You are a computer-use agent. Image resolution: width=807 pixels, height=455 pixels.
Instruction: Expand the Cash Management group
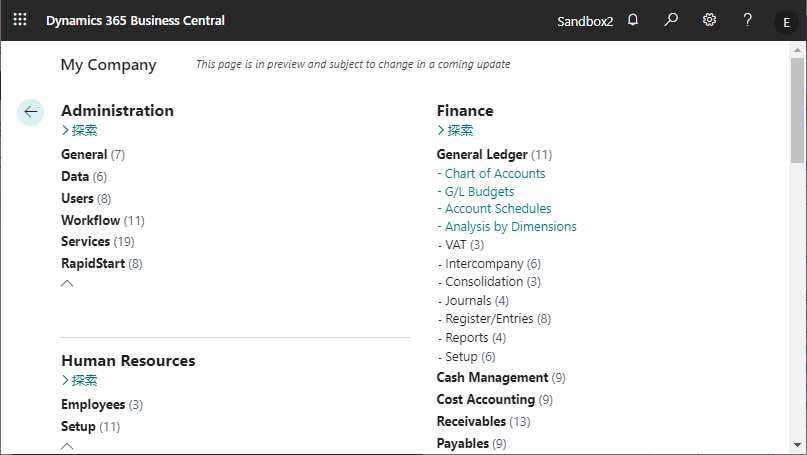click(x=501, y=377)
